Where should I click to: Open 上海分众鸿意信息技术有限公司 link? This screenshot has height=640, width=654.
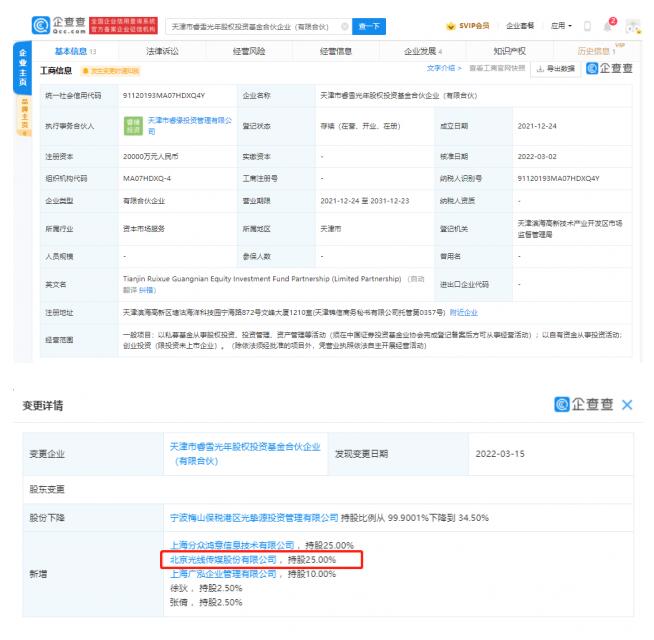tap(232, 545)
